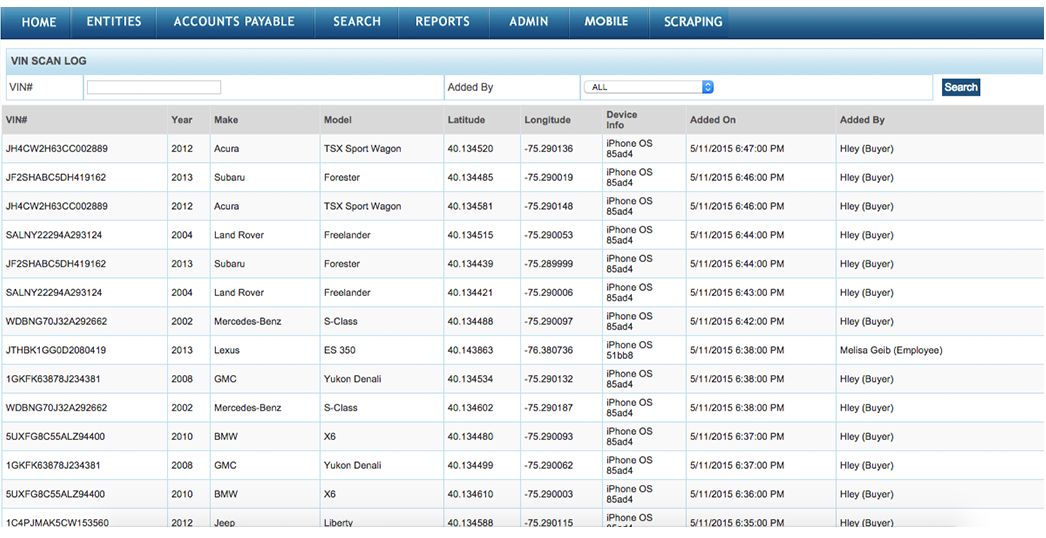The image size is (1046, 538).
Task: Click Jeep make cell
Action: point(225,523)
